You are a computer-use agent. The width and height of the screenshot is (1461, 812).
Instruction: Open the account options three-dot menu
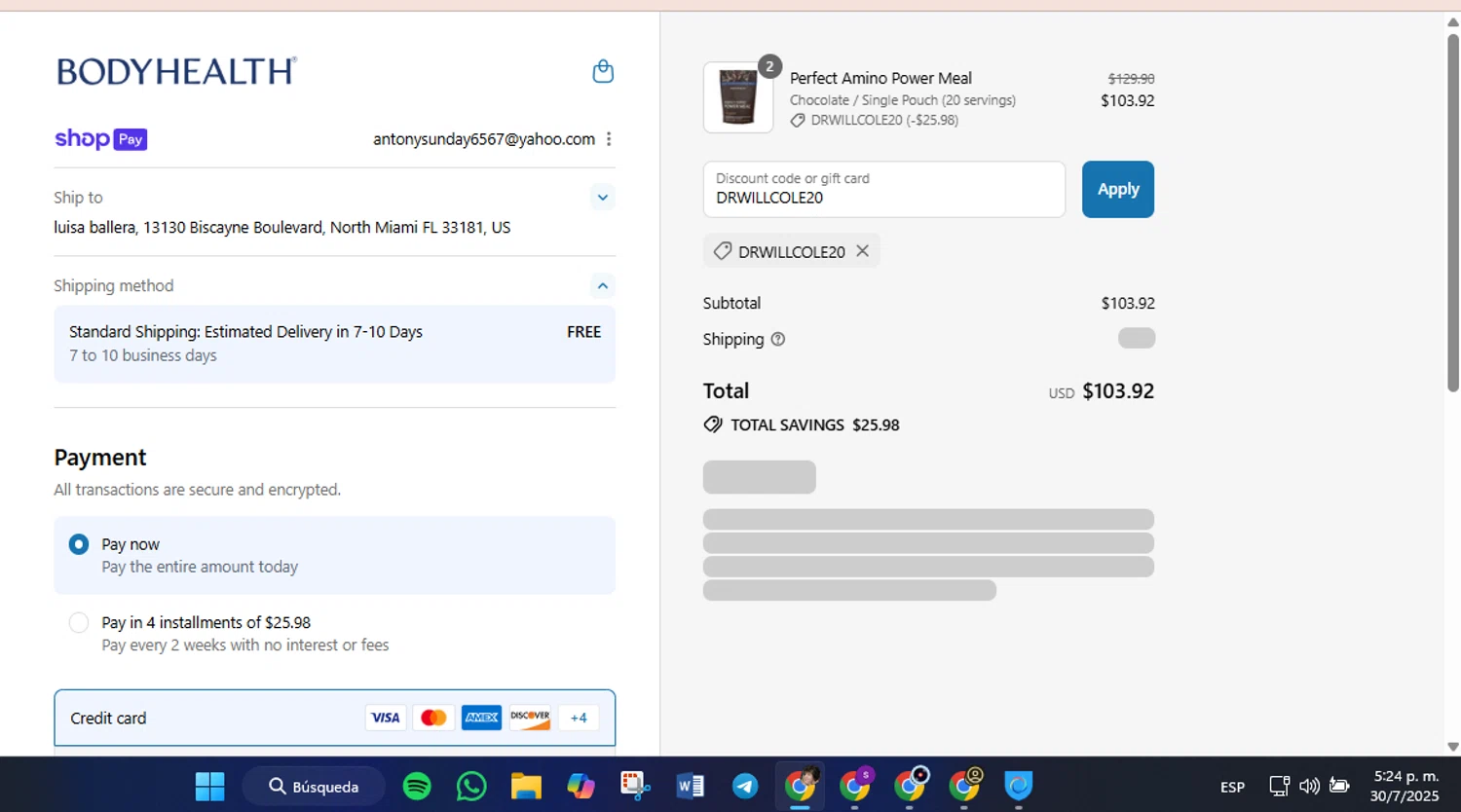[609, 139]
